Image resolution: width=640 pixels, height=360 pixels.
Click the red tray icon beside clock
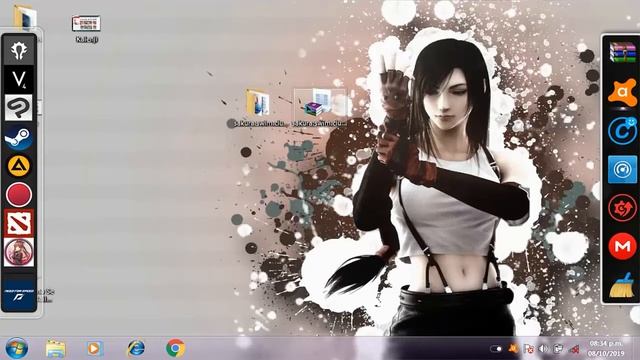coord(575,349)
